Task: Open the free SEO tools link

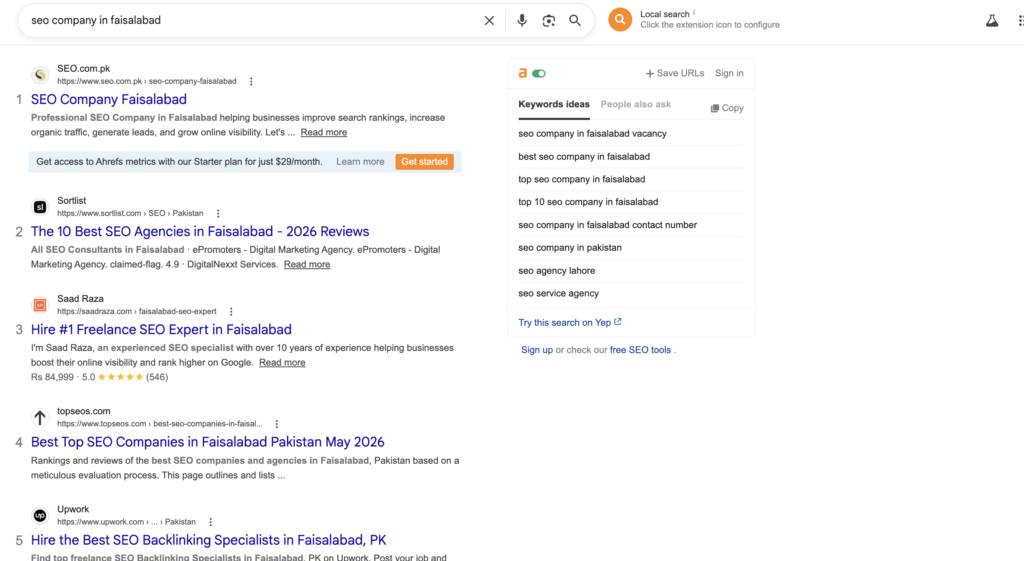Action: [640, 350]
